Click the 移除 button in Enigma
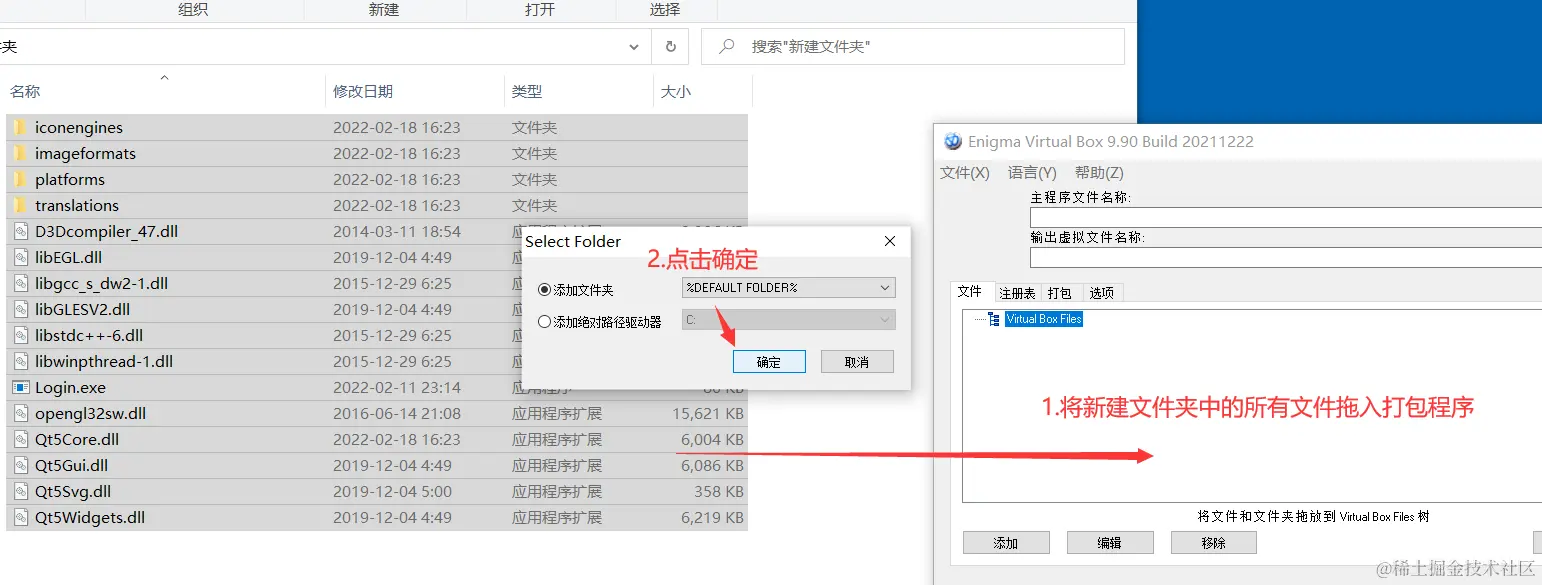Image resolution: width=1542 pixels, height=585 pixels. pyautogui.click(x=1214, y=543)
